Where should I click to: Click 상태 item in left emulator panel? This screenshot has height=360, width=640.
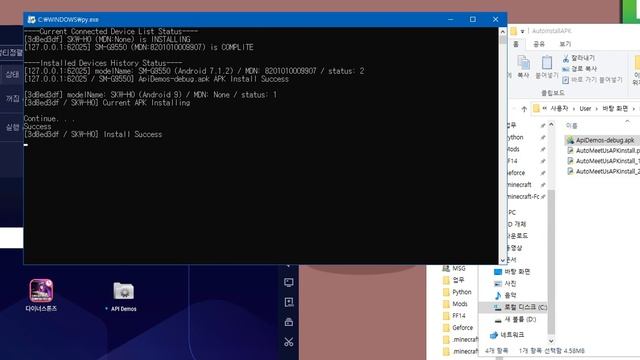pos(11,75)
